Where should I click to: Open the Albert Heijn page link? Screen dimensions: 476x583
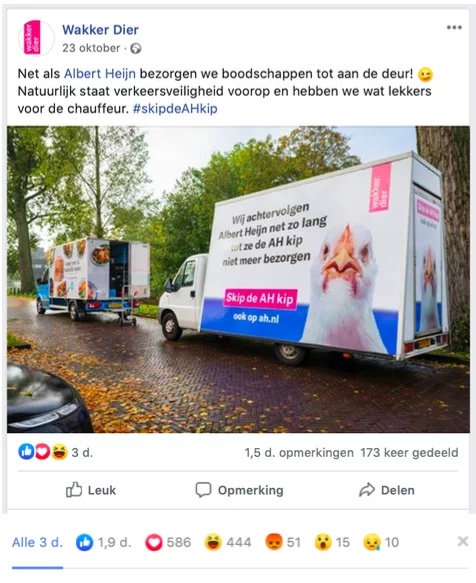coord(100,74)
